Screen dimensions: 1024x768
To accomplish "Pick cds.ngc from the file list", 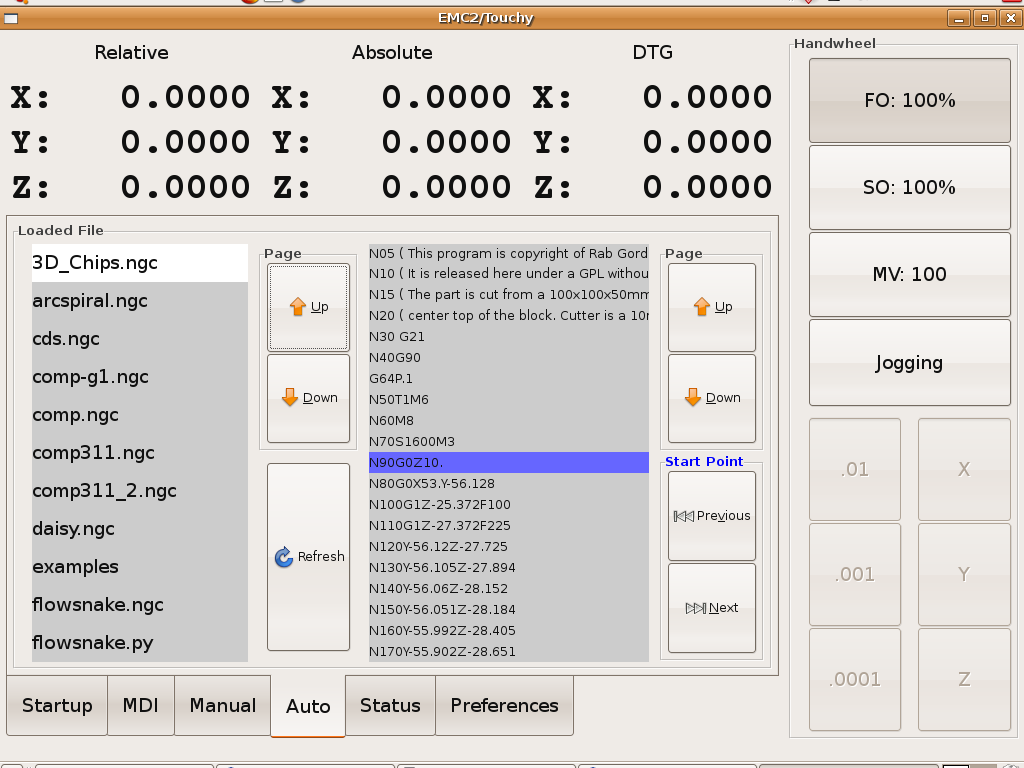I will [x=140, y=339].
